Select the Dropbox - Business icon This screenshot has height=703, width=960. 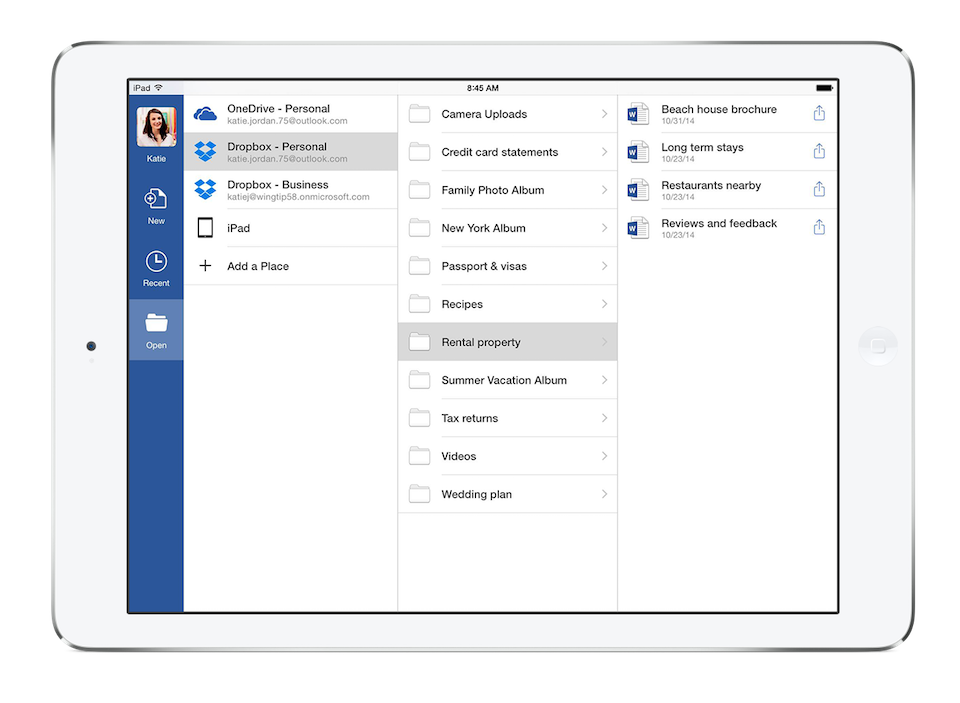pyautogui.click(x=204, y=190)
